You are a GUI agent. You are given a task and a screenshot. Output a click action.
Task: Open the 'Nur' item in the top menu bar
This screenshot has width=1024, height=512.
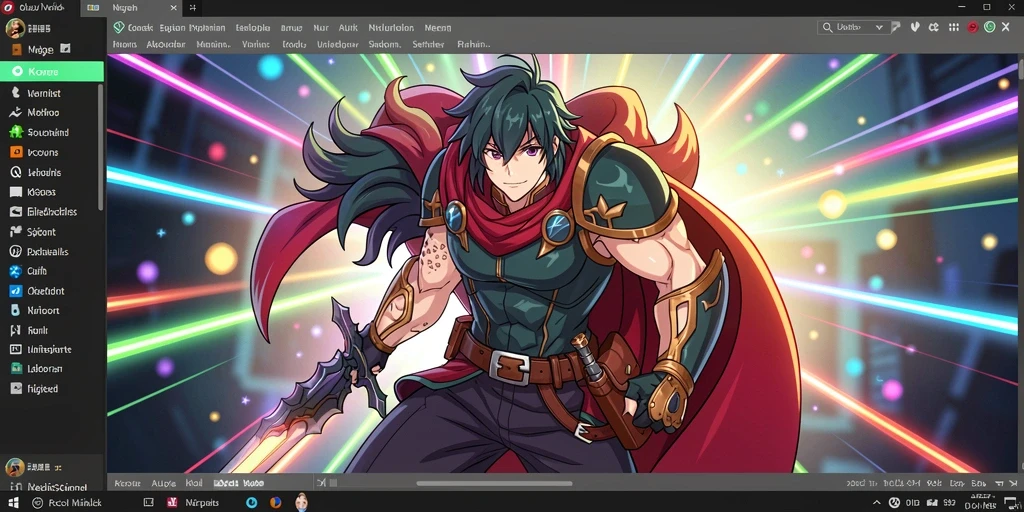[321, 28]
